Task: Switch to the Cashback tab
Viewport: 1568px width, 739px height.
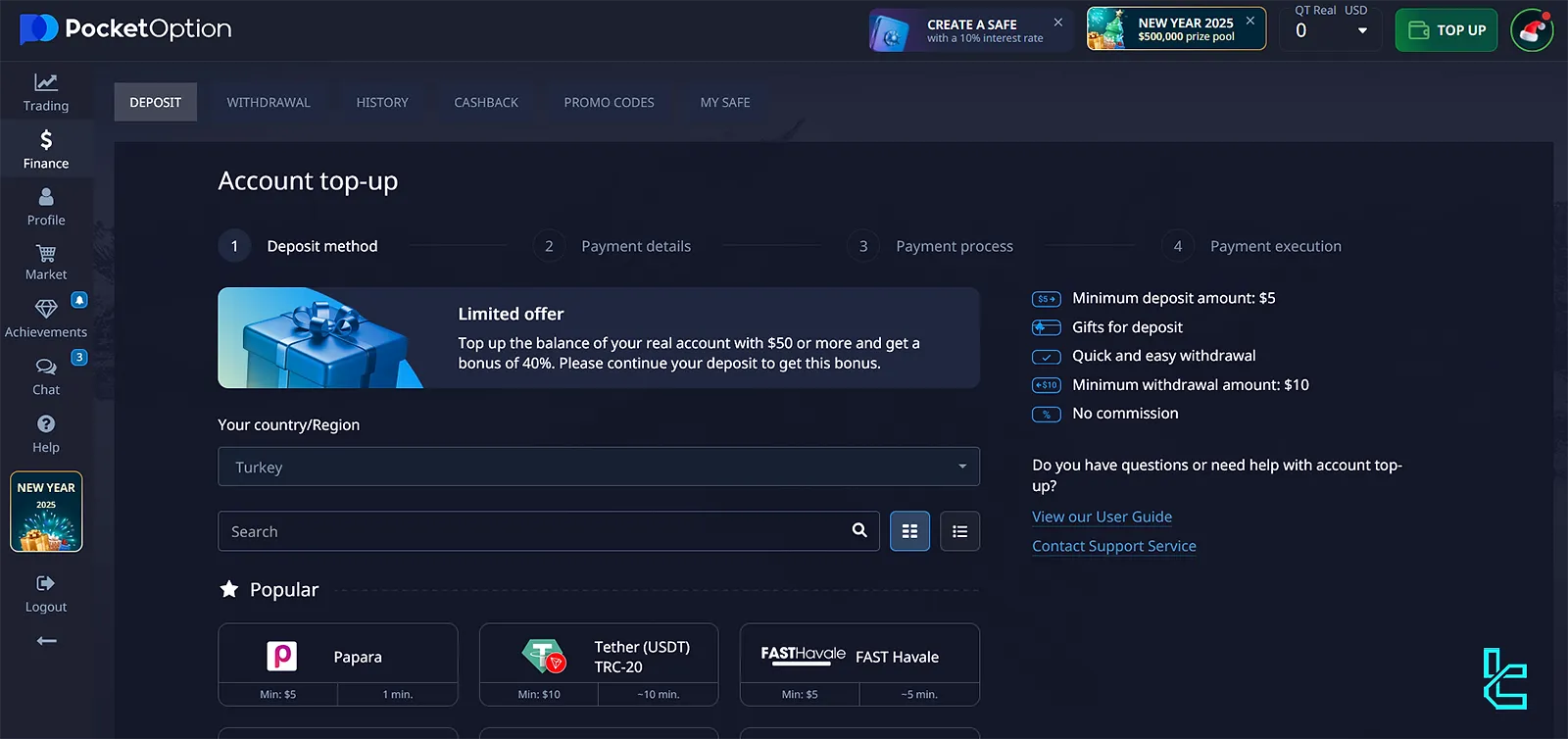Action: point(486,102)
